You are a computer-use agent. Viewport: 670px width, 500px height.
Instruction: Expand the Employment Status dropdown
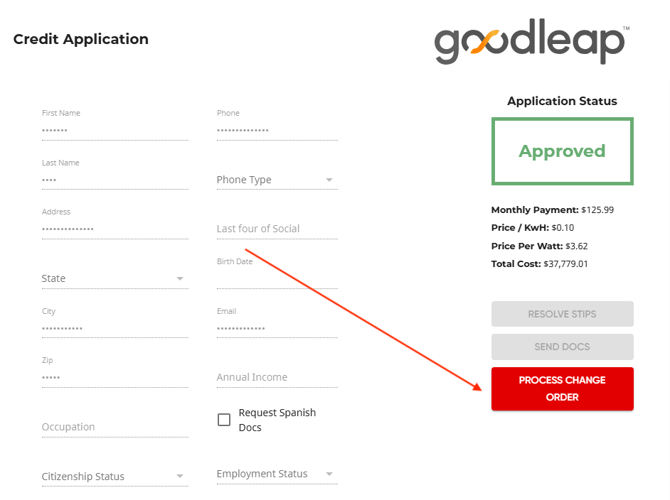click(x=276, y=474)
